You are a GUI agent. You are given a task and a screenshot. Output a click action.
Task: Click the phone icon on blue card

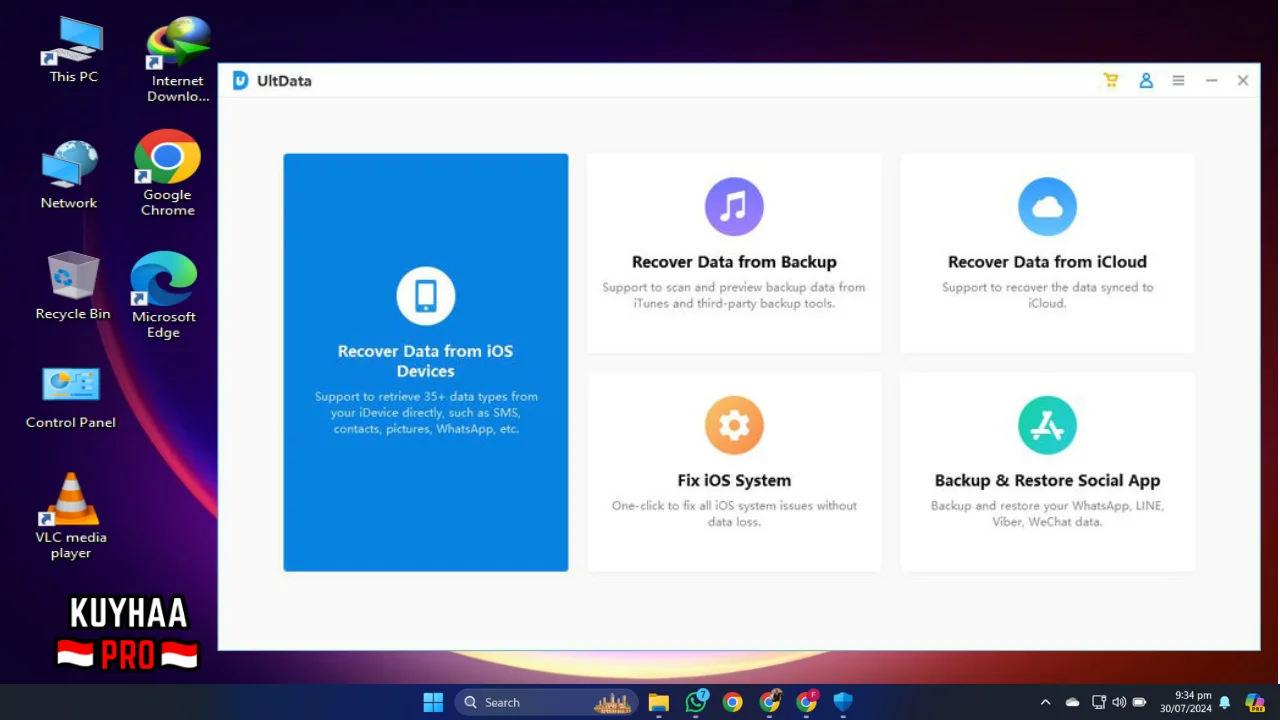[x=426, y=296]
